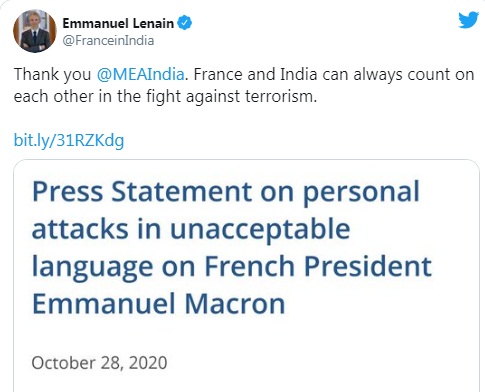
Task: Click 'Emmanuel Macron' in the card headline
Action: tap(159, 304)
